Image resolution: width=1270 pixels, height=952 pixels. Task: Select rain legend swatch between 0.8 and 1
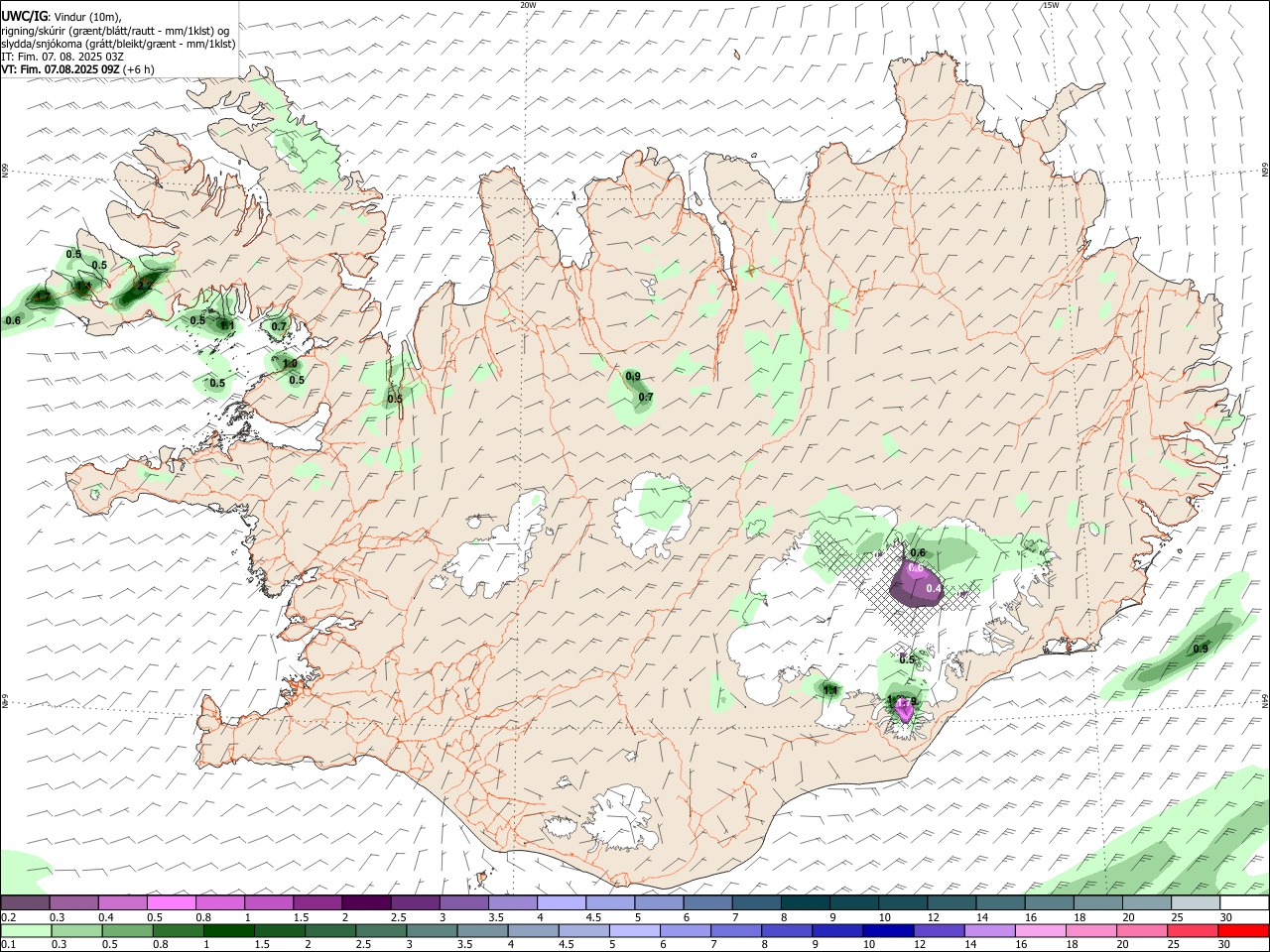[179, 930]
